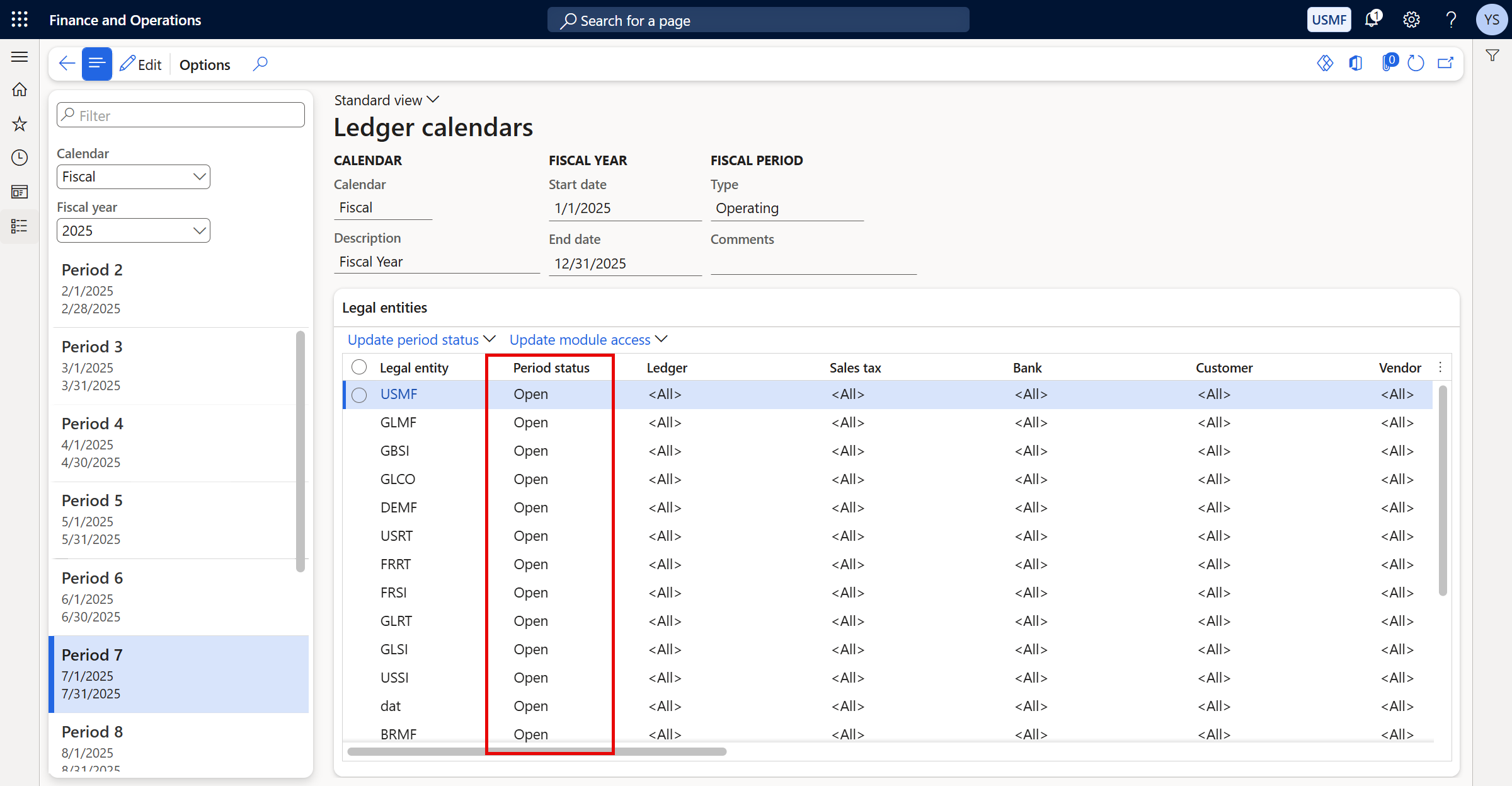
Task: View Favorites via the star sidebar icon
Action: click(20, 124)
